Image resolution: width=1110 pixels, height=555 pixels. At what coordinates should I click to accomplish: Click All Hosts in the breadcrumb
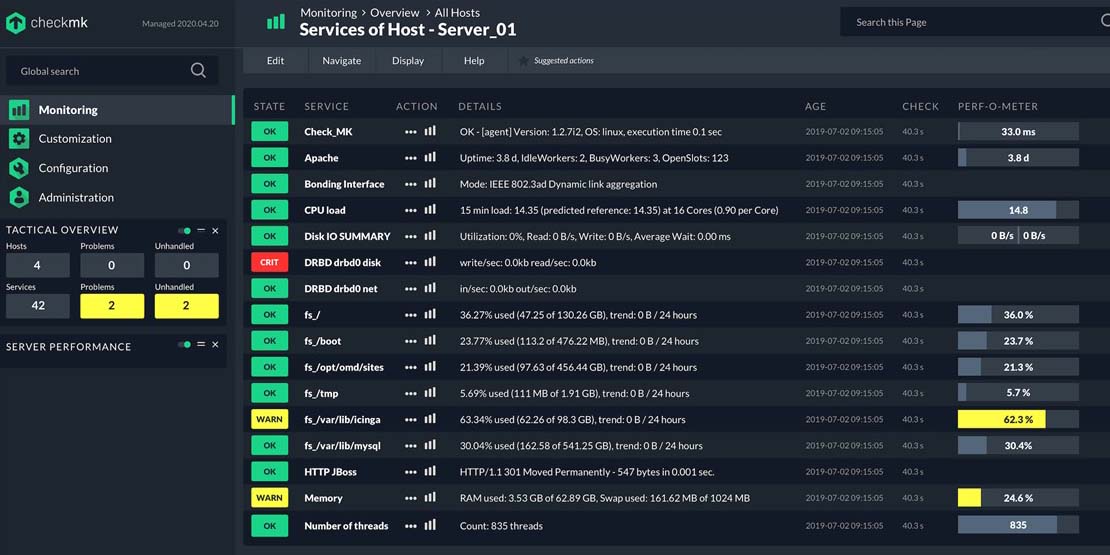tap(457, 13)
